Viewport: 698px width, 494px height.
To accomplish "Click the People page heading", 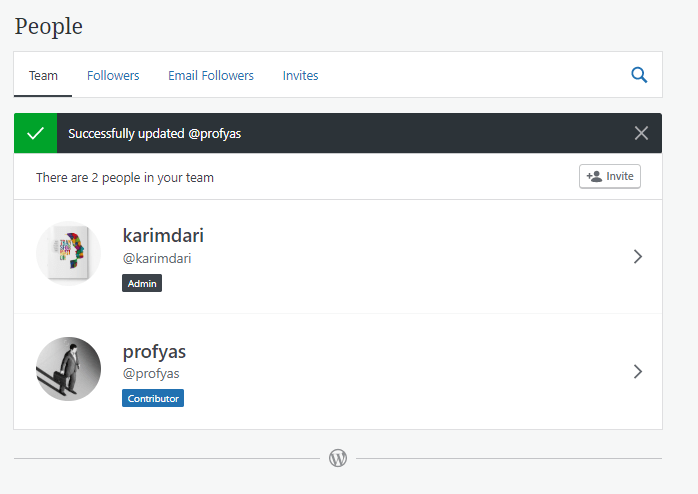I will pos(49,26).
